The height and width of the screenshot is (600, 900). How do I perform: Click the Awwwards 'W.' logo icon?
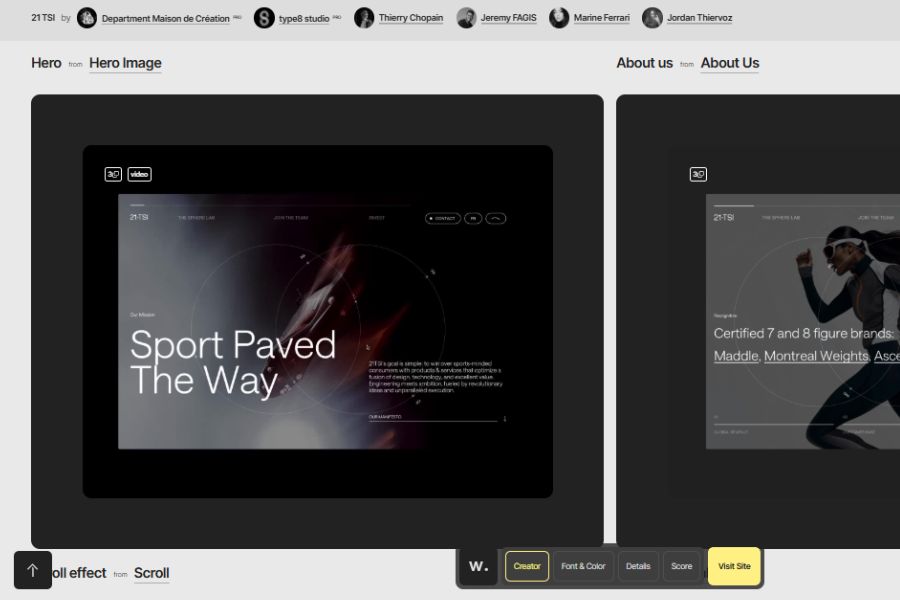tap(479, 566)
